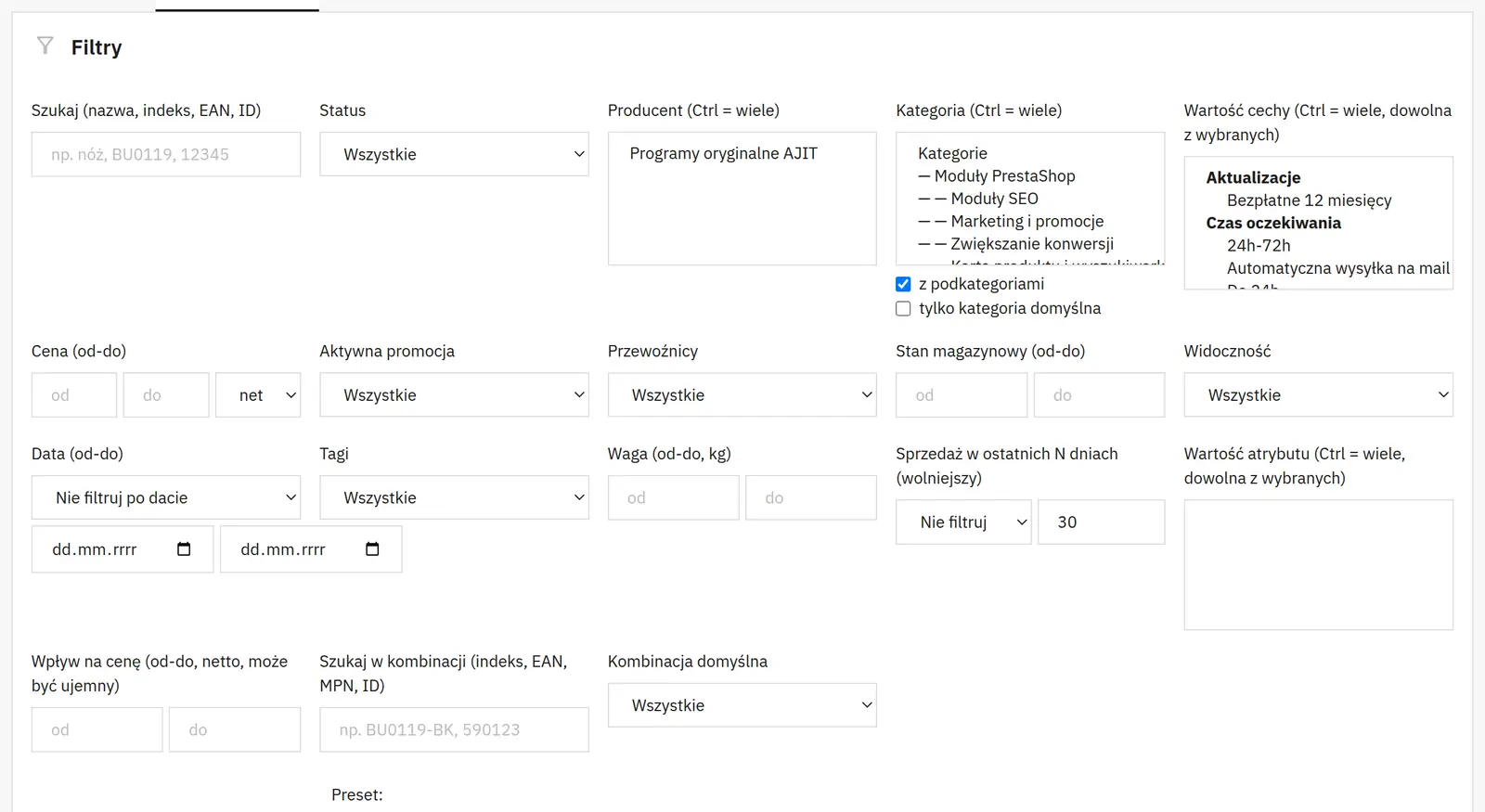Click the start date dd.mm.rrrr field
Image resolution: width=1485 pixels, height=812 pixels.
pyautogui.click(x=123, y=549)
